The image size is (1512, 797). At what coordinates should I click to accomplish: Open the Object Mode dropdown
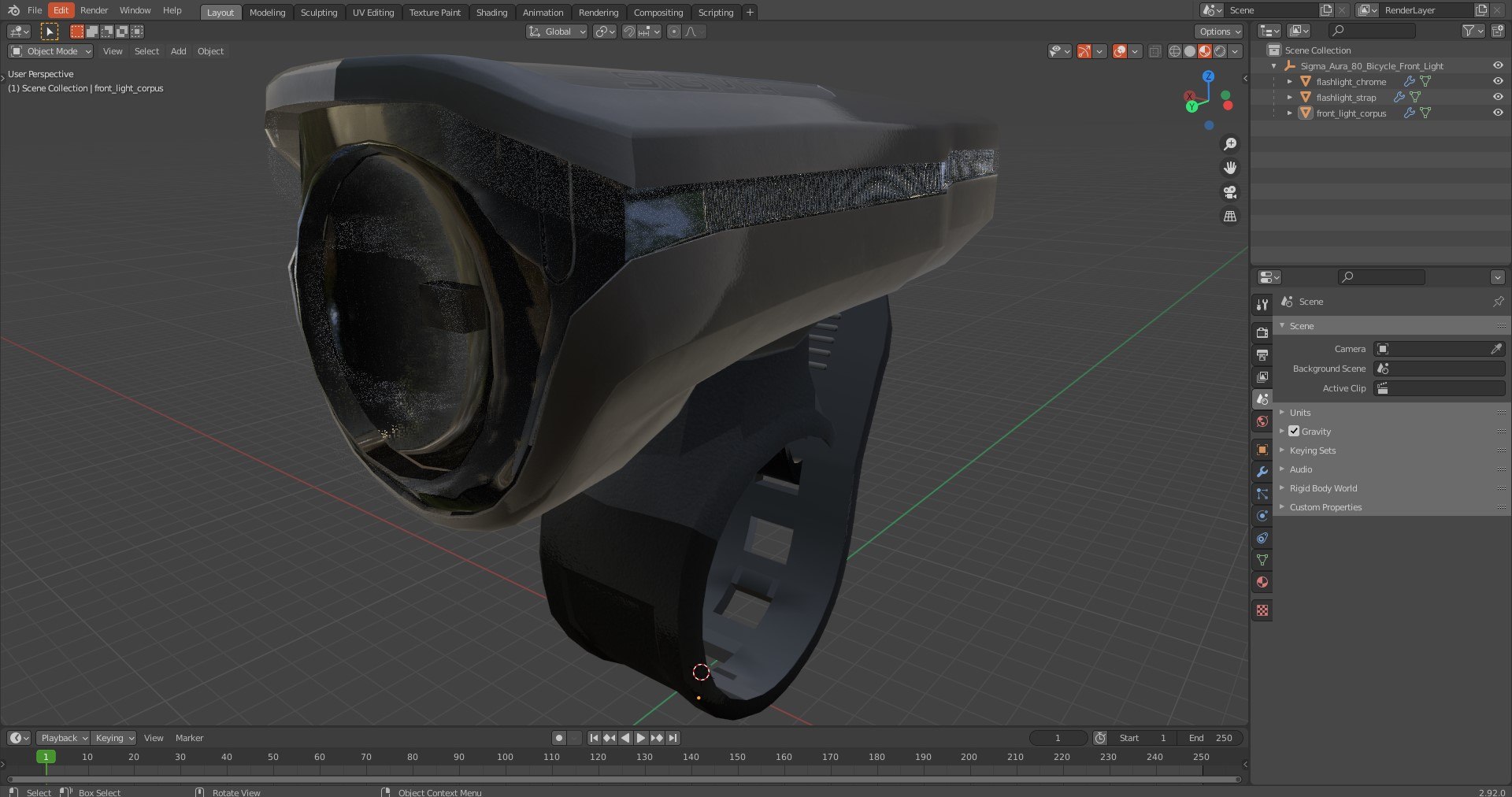point(50,51)
